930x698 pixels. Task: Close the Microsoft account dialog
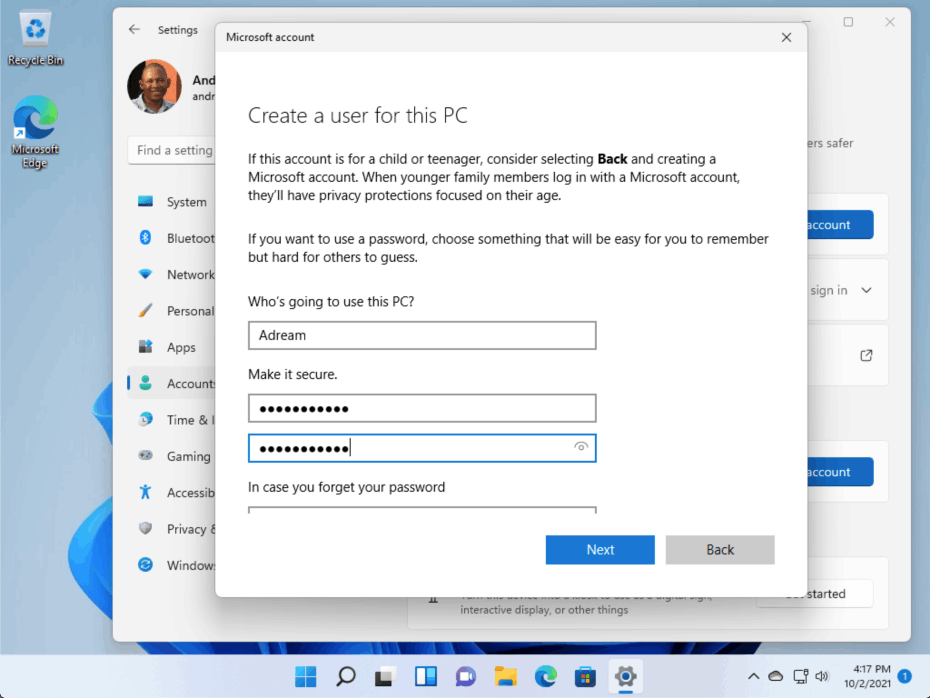(786, 37)
